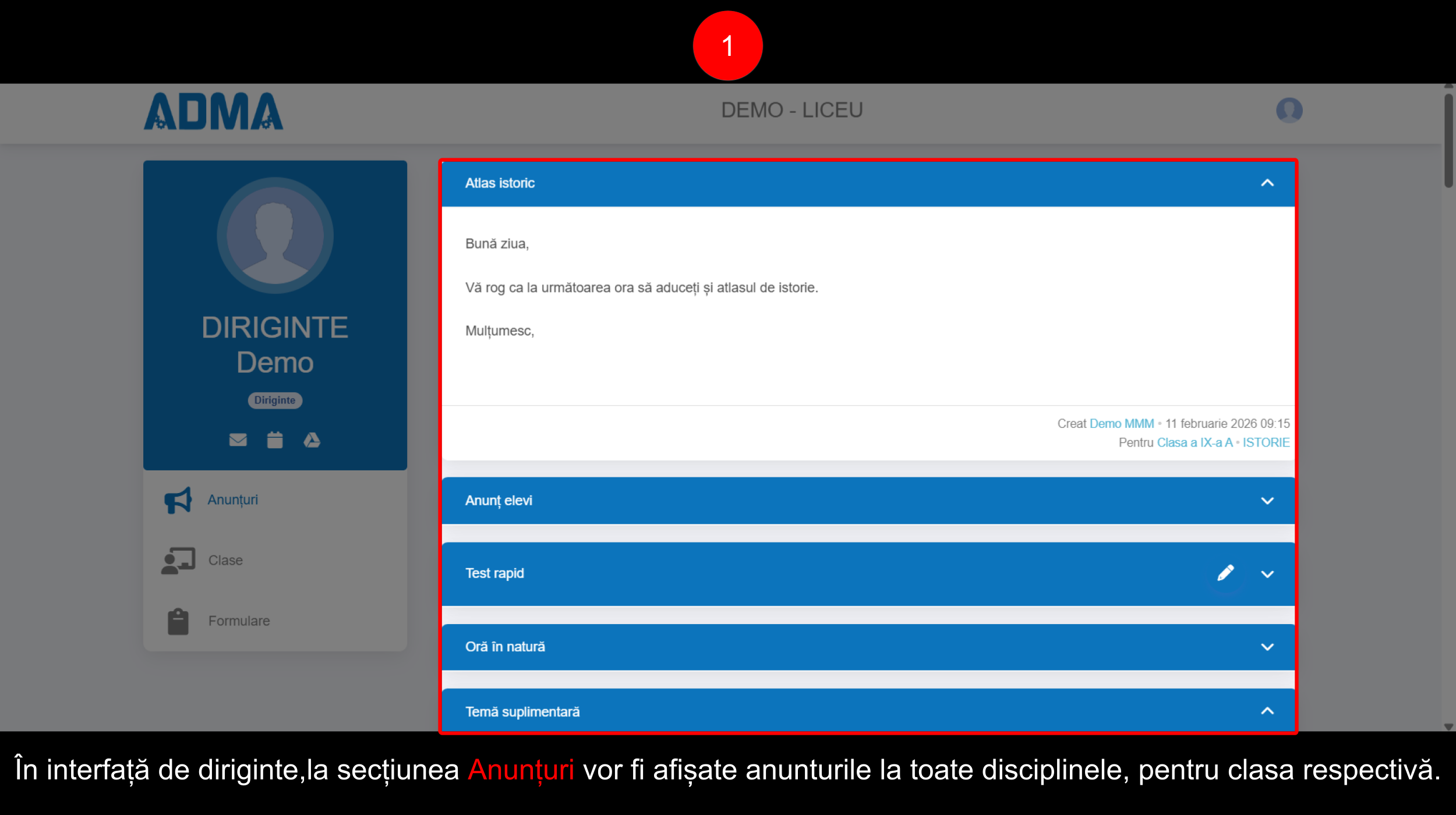Click the ADMA logo
Screen dimensions: 1456x815
[213, 111]
